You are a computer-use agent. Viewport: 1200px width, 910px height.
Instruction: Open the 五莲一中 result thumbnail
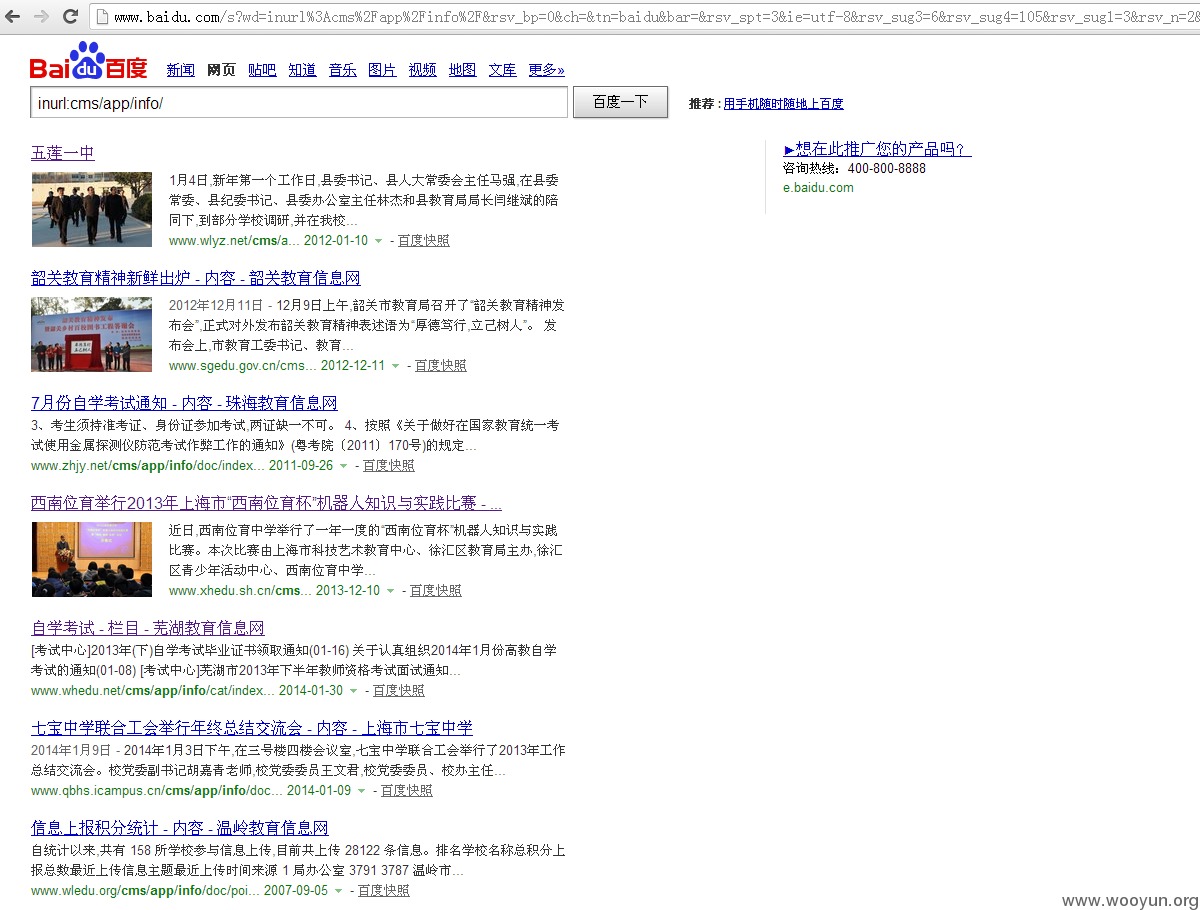(x=91, y=209)
